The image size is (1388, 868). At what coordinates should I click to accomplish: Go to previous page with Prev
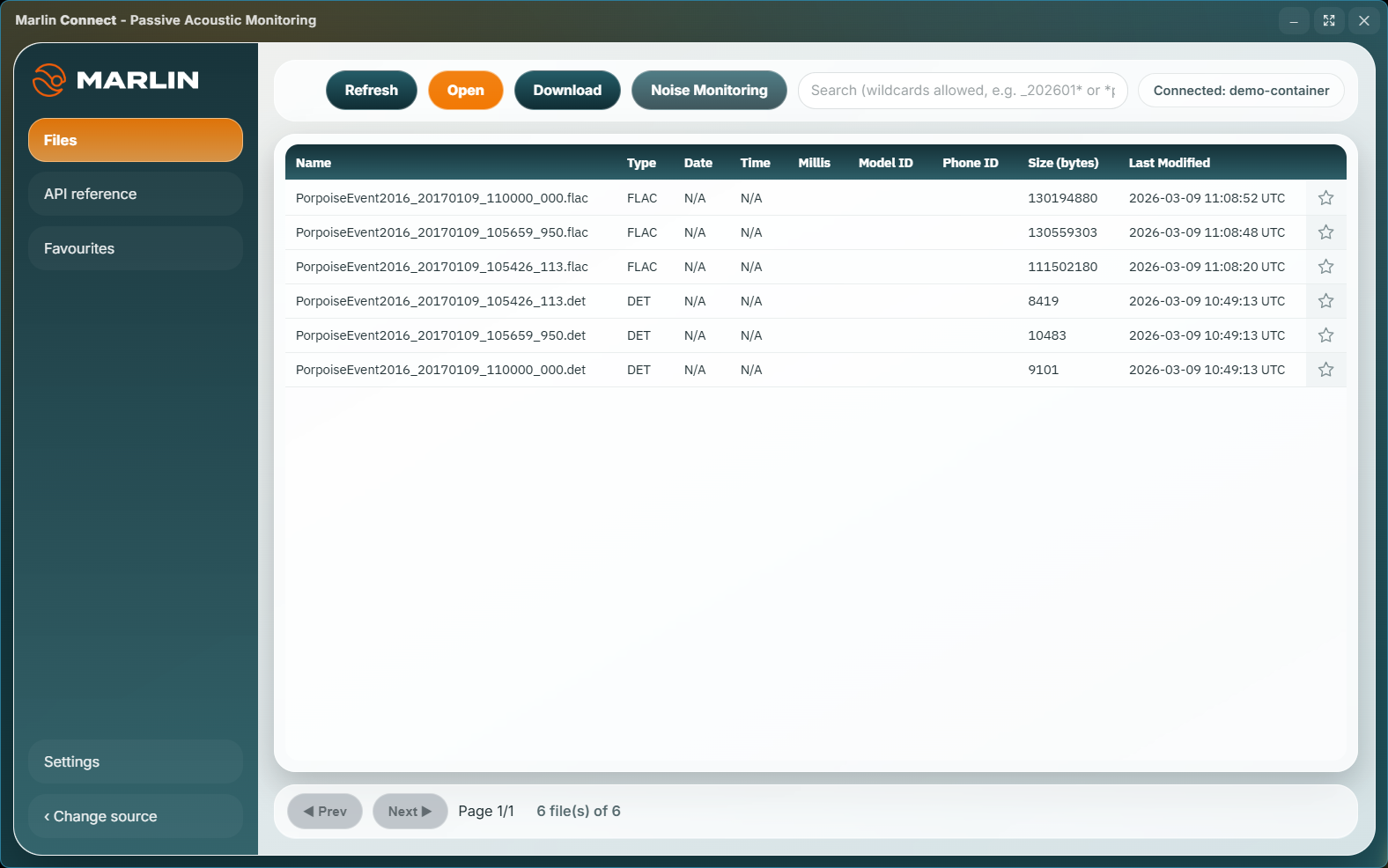pyautogui.click(x=325, y=812)
